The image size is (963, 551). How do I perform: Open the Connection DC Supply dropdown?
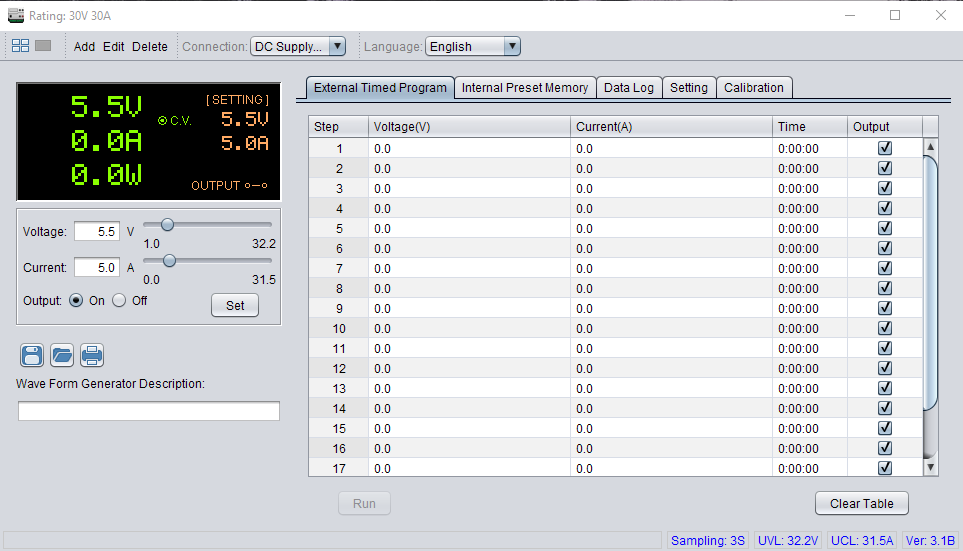(x=298, y=47)
